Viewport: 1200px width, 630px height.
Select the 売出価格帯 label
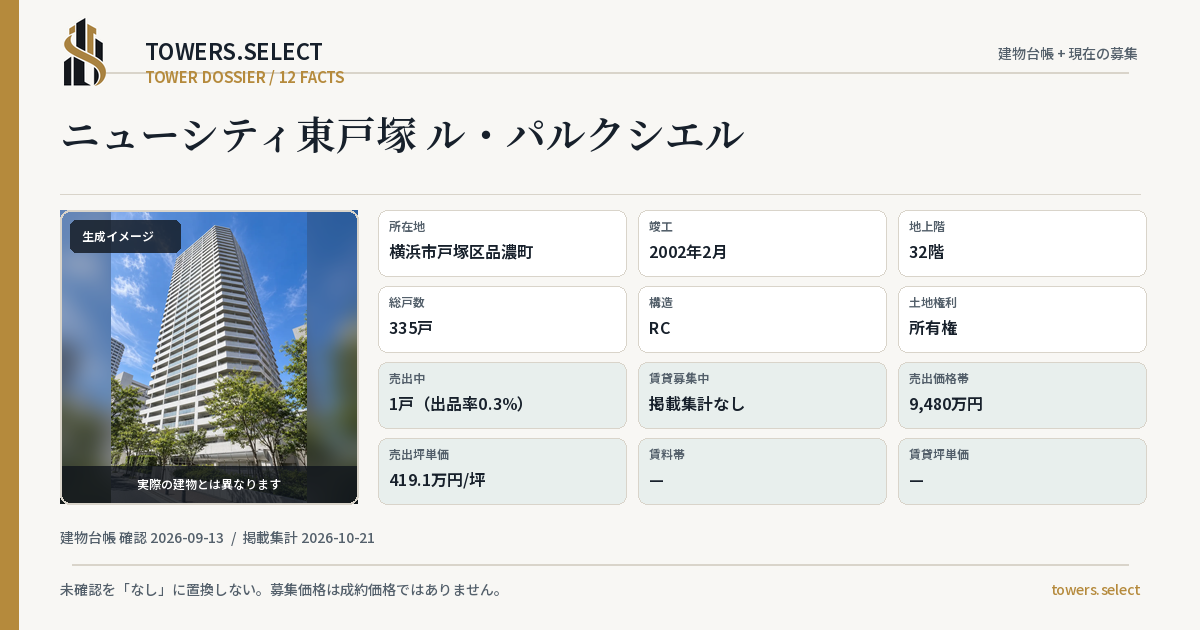click(939, 379)
